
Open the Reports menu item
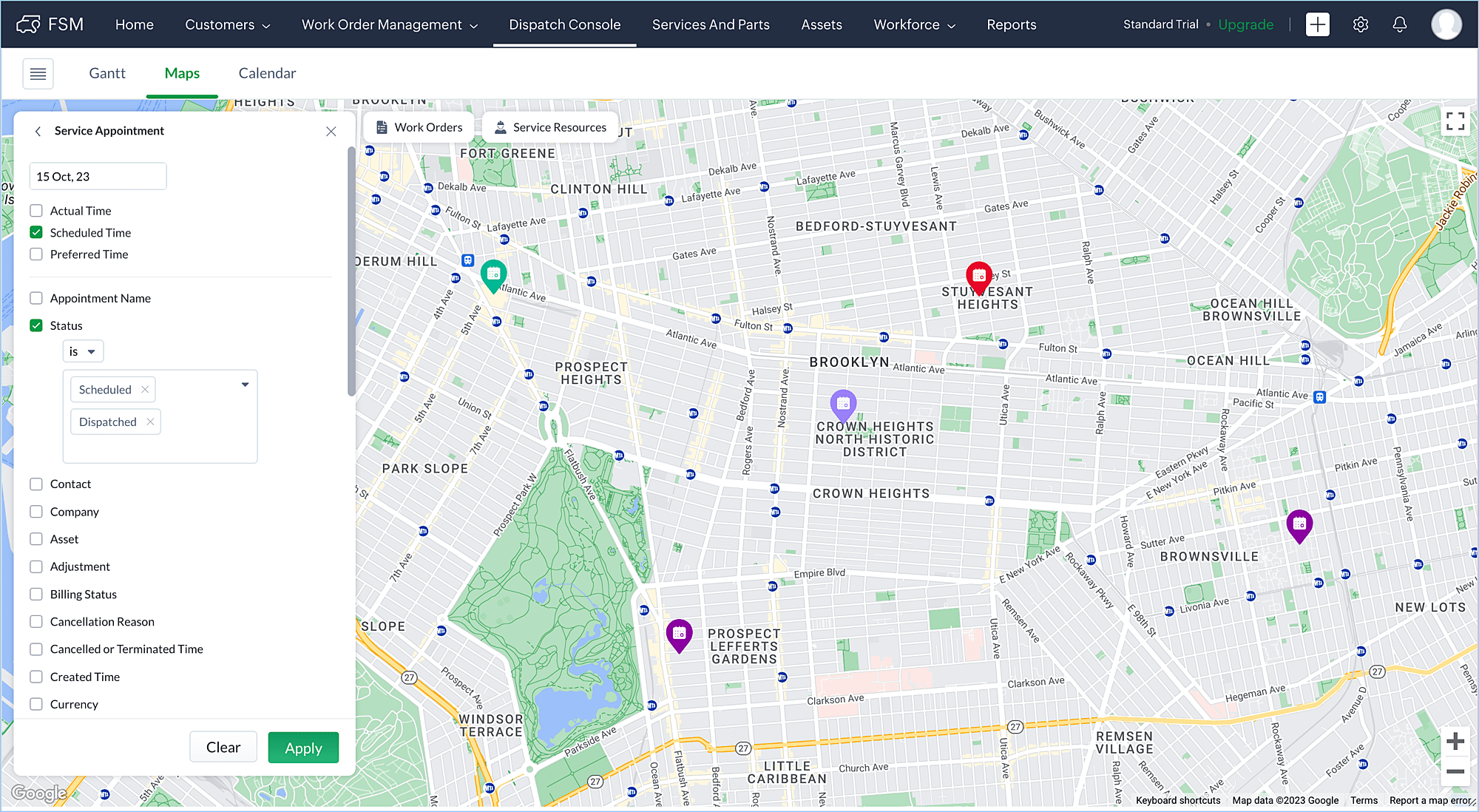click(x=1011, y=24)
